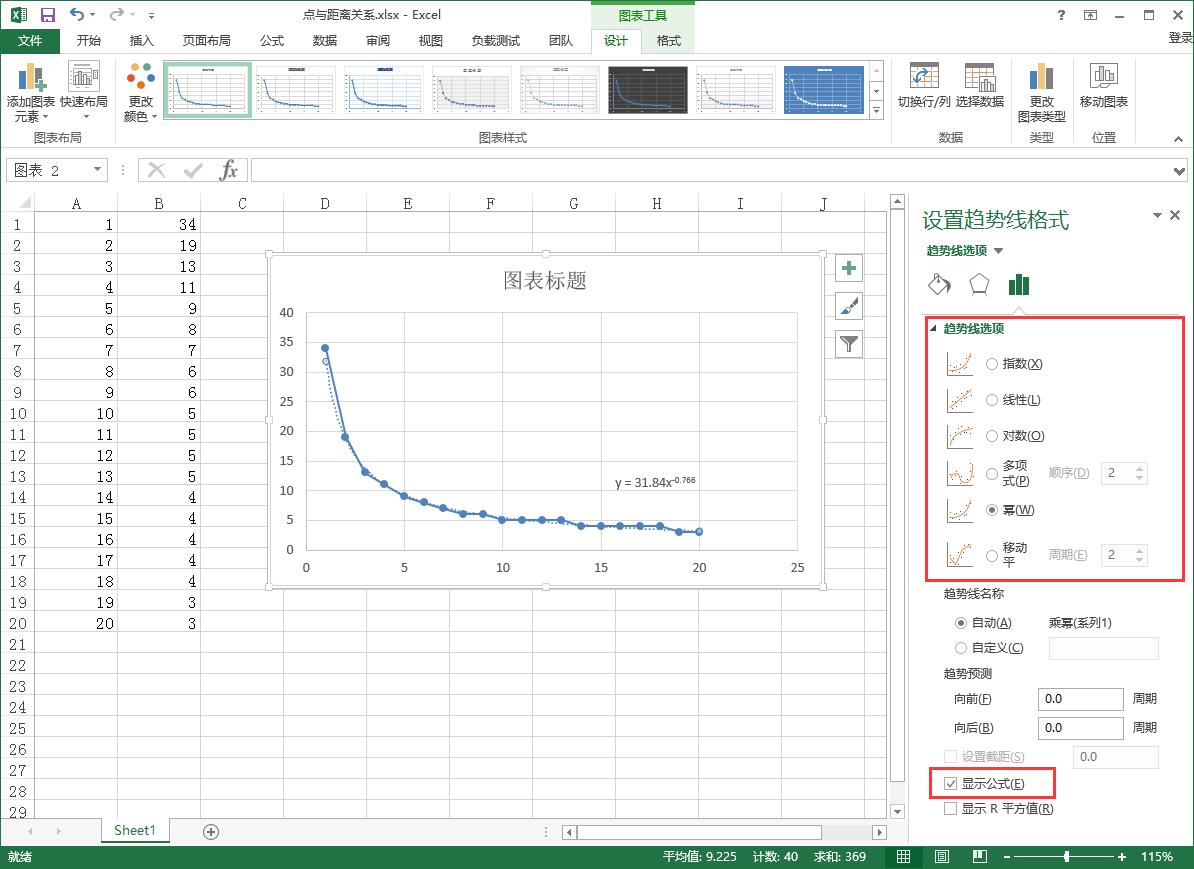Switch to the 开始 (Home) tab
The height and width of the screenshot is (869, 1194).
tap(88, 40)
